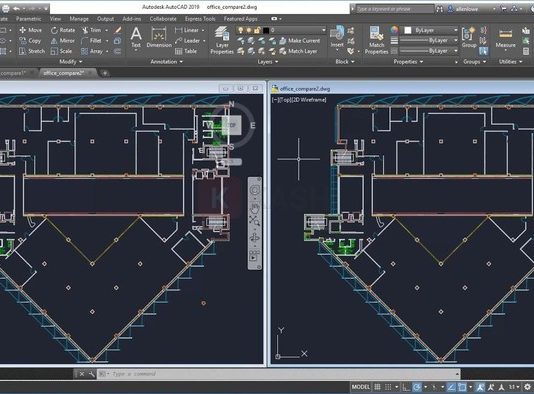The image size is (534, 394).
Task: Toggle the layer on/off lightbulb
Action: [x=241, y=30]
